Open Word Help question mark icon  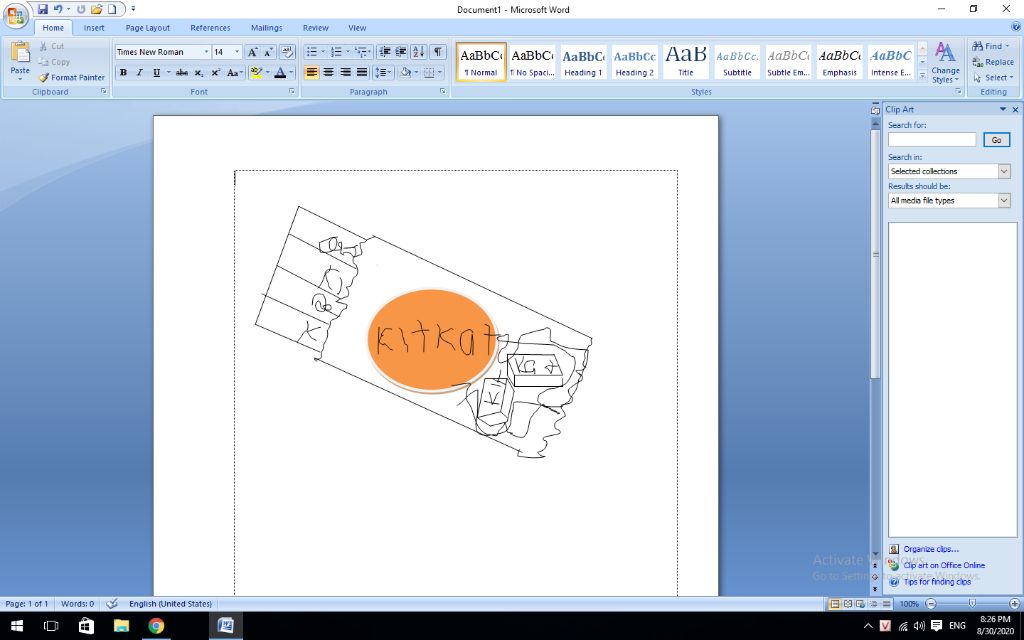(x=1016, y=27)
